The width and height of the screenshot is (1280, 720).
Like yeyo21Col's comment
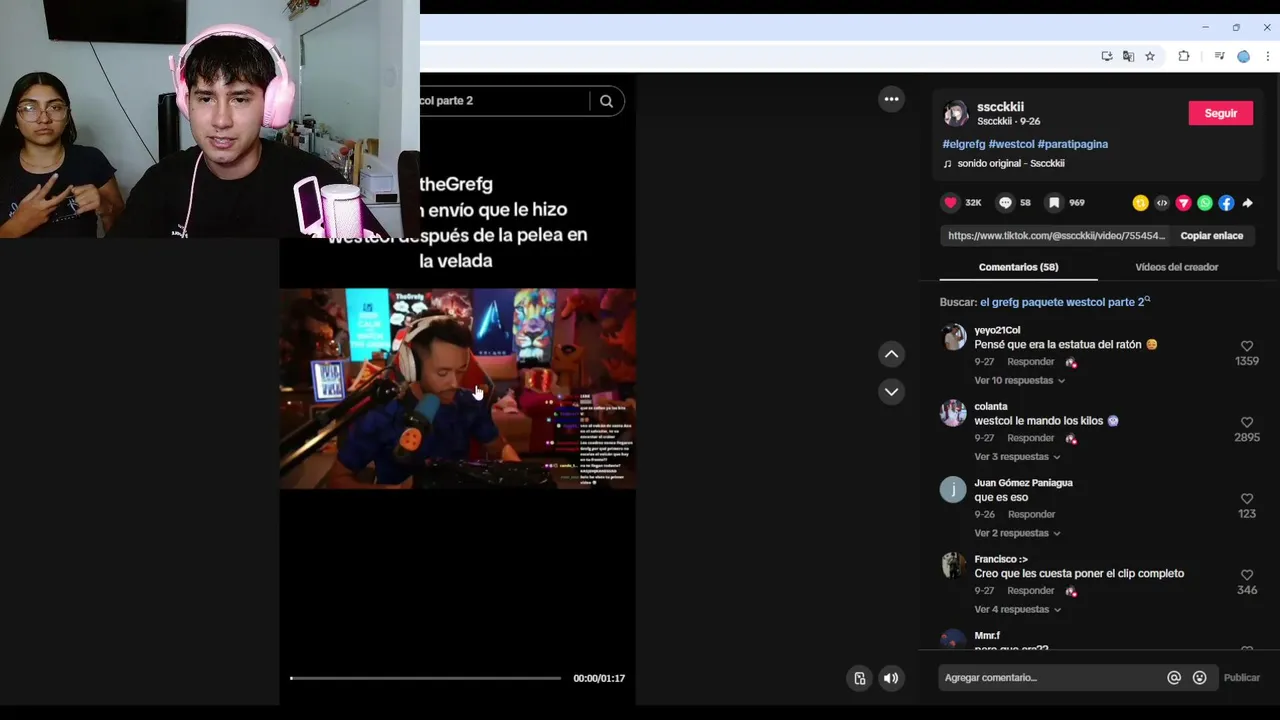click(1246, 346)
